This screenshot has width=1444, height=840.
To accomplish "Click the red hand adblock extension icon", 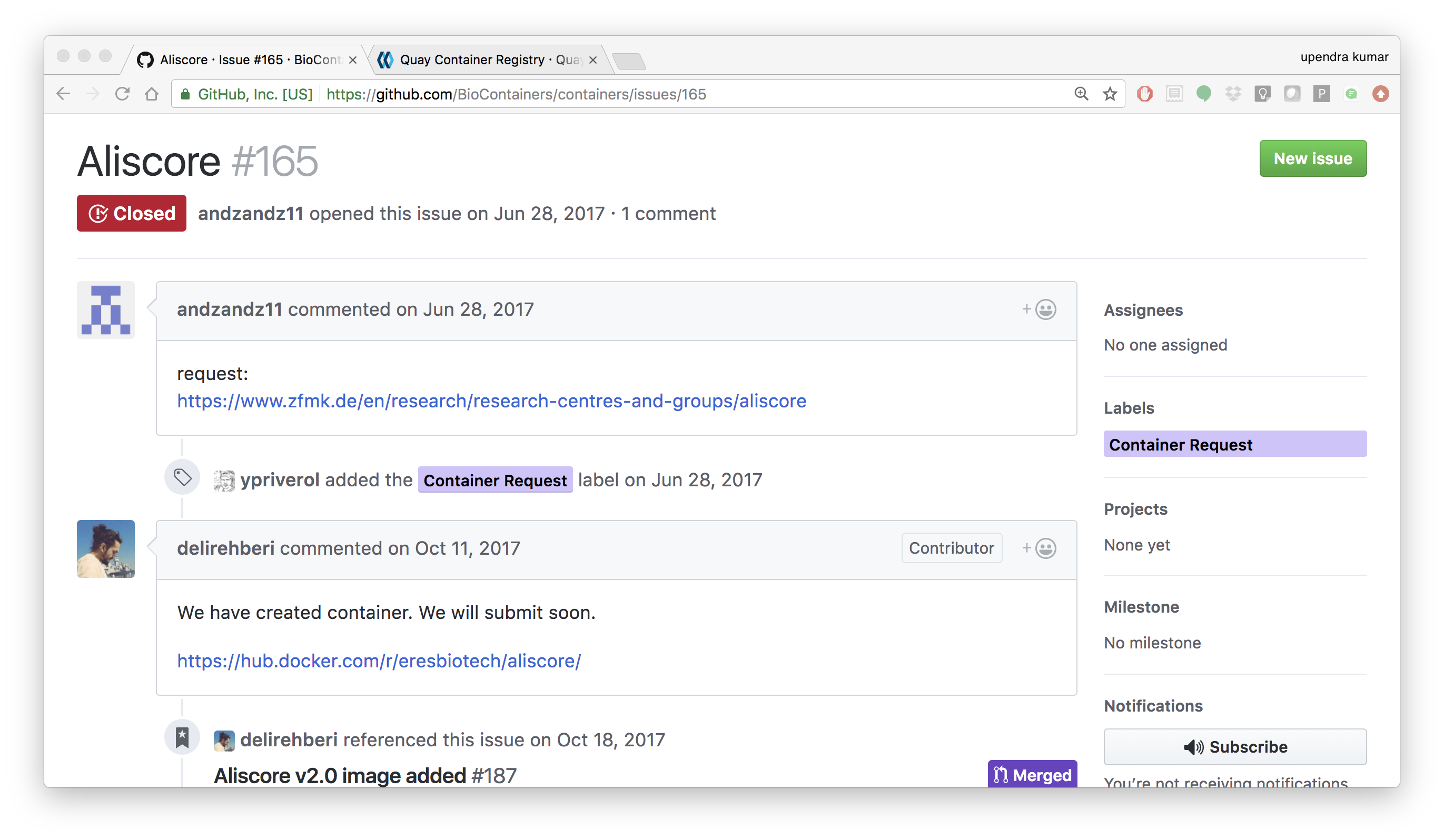I will coord(1145,94).
